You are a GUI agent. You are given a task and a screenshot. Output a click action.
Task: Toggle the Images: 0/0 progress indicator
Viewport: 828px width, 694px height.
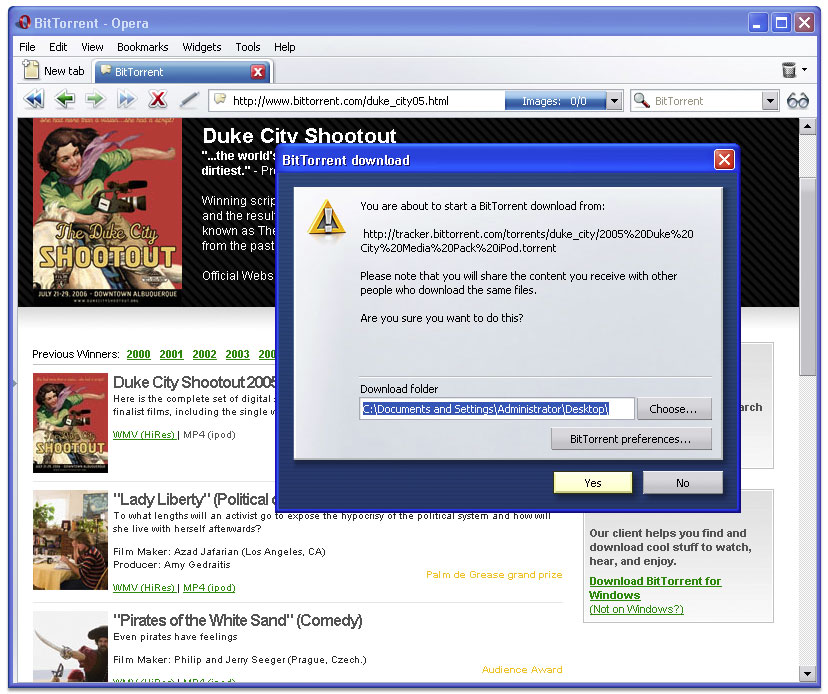tap(554, 101)
